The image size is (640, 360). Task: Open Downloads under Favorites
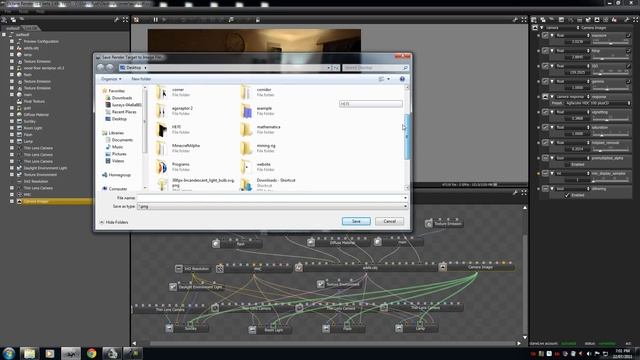pos(122,98)
